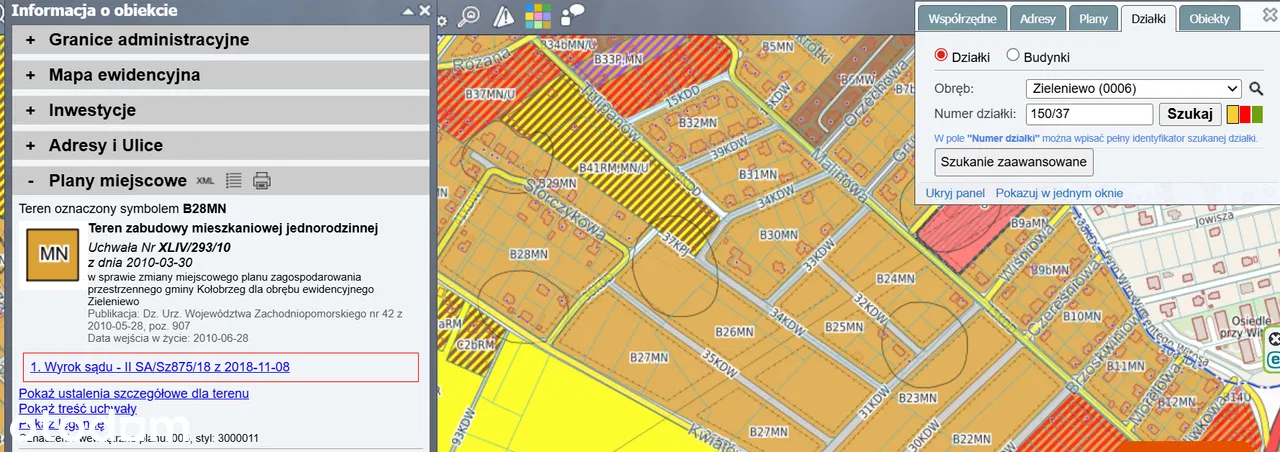Click the person with speech bubble icon
This screenshot has height=452, width=1280.
573,15
